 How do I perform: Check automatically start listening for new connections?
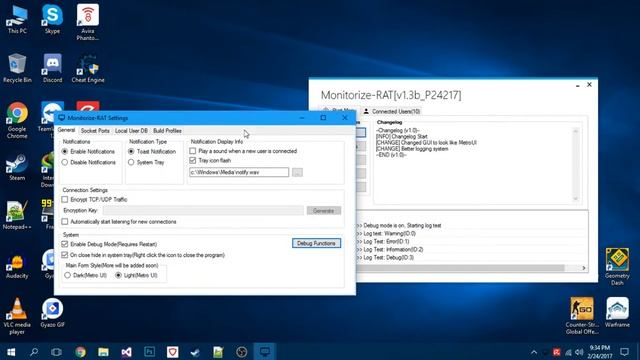coord(64,222)
